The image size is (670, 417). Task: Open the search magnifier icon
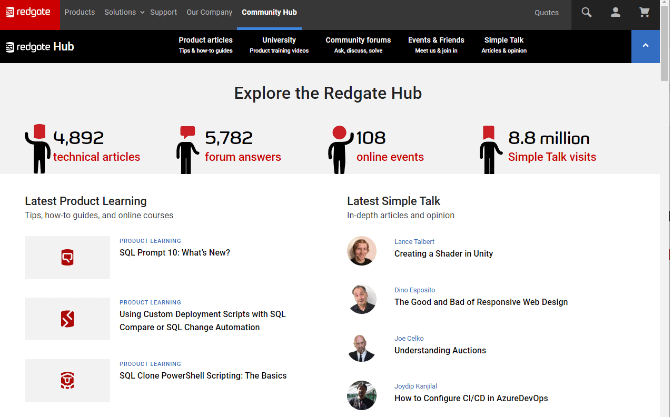click(x=586, y=12)
